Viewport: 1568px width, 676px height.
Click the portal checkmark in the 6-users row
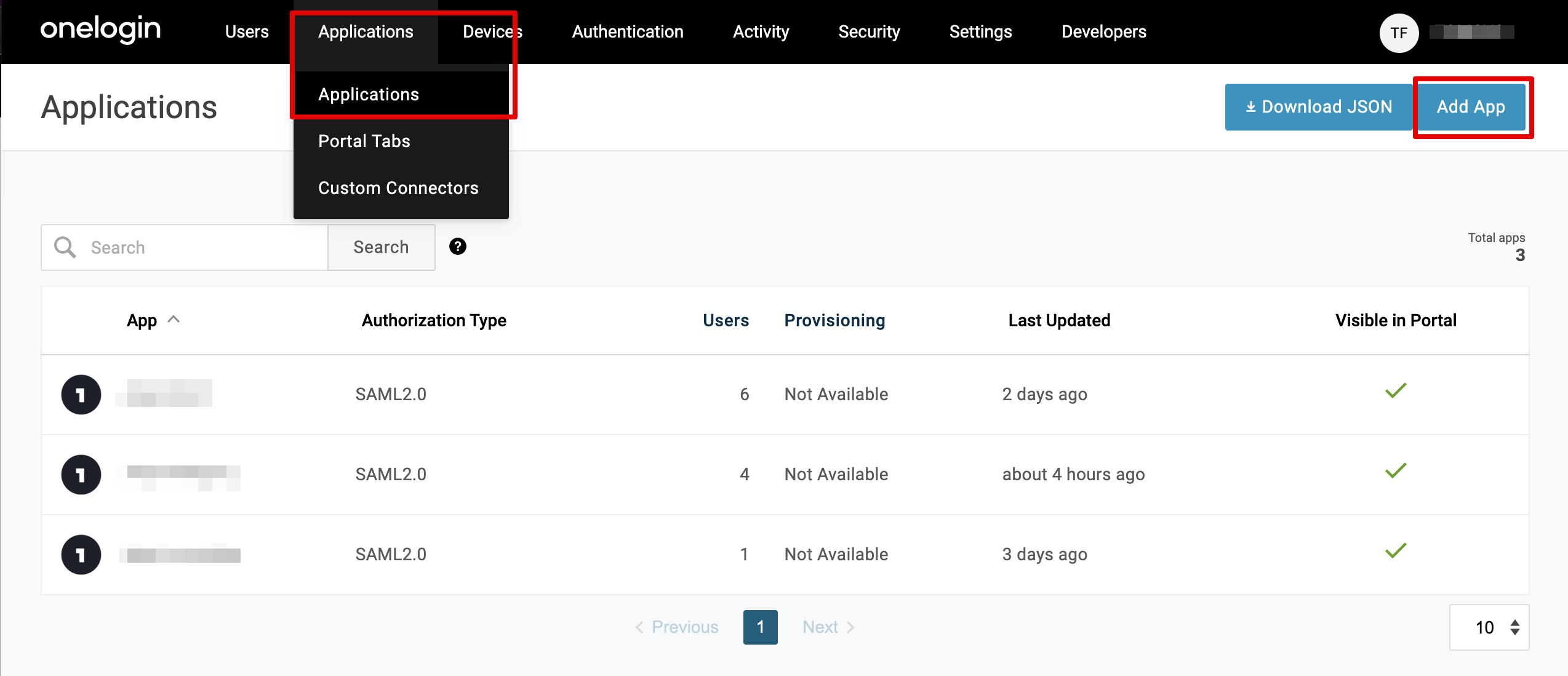coord(1396,391)
